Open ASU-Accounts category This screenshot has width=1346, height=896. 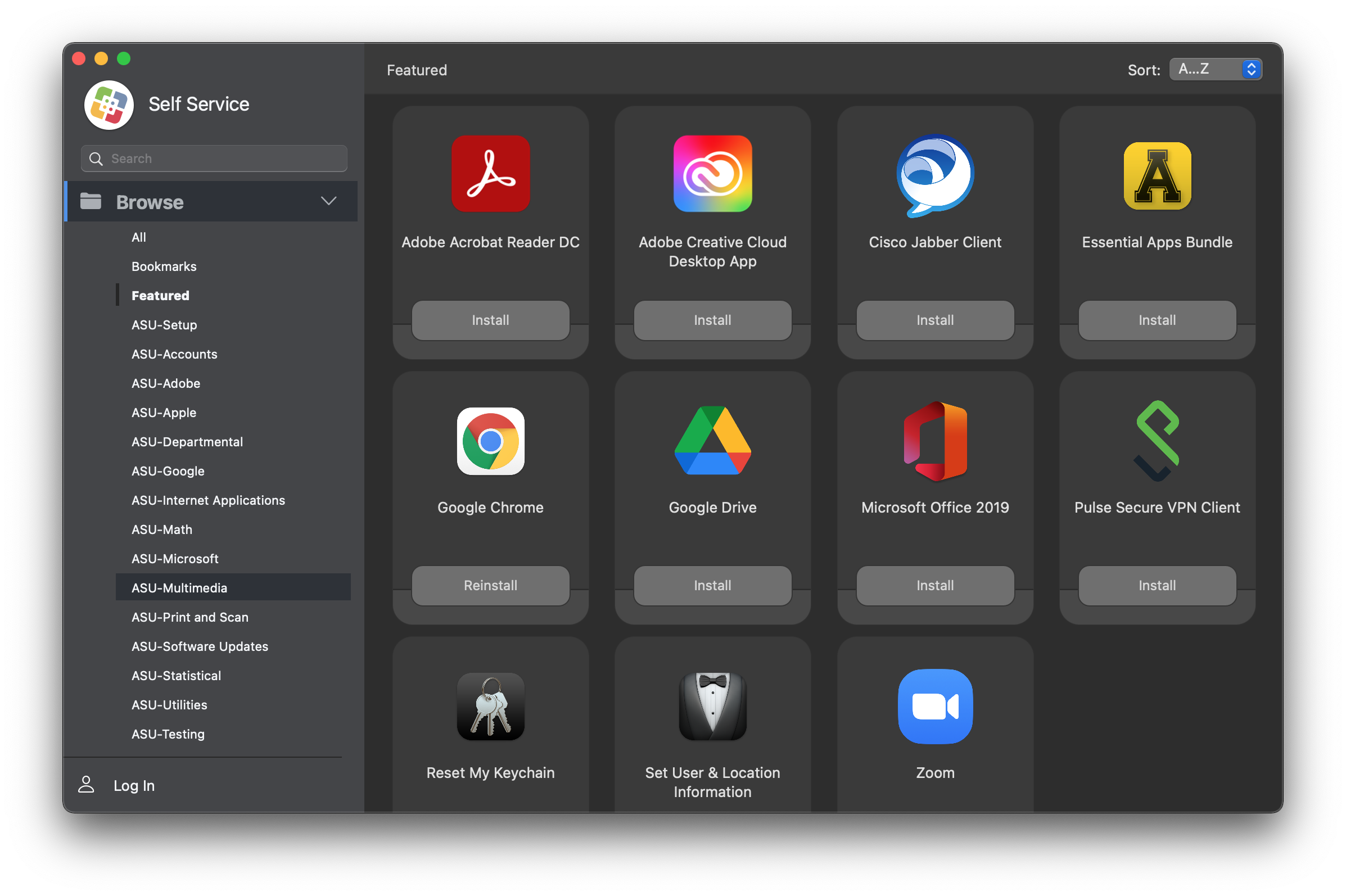point(174,354)
